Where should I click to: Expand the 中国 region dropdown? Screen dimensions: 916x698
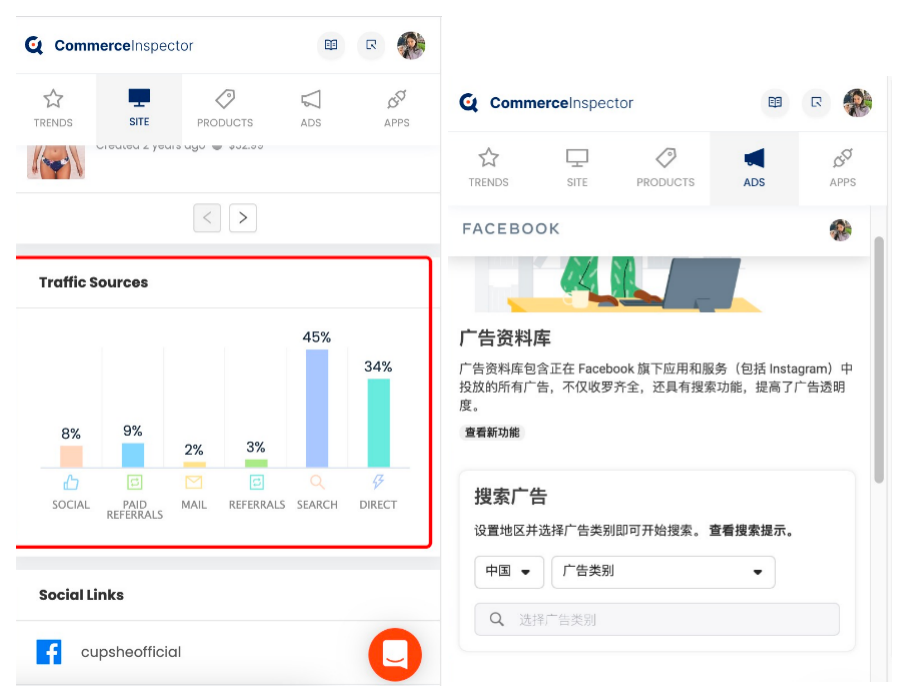[x=509, y=572]
